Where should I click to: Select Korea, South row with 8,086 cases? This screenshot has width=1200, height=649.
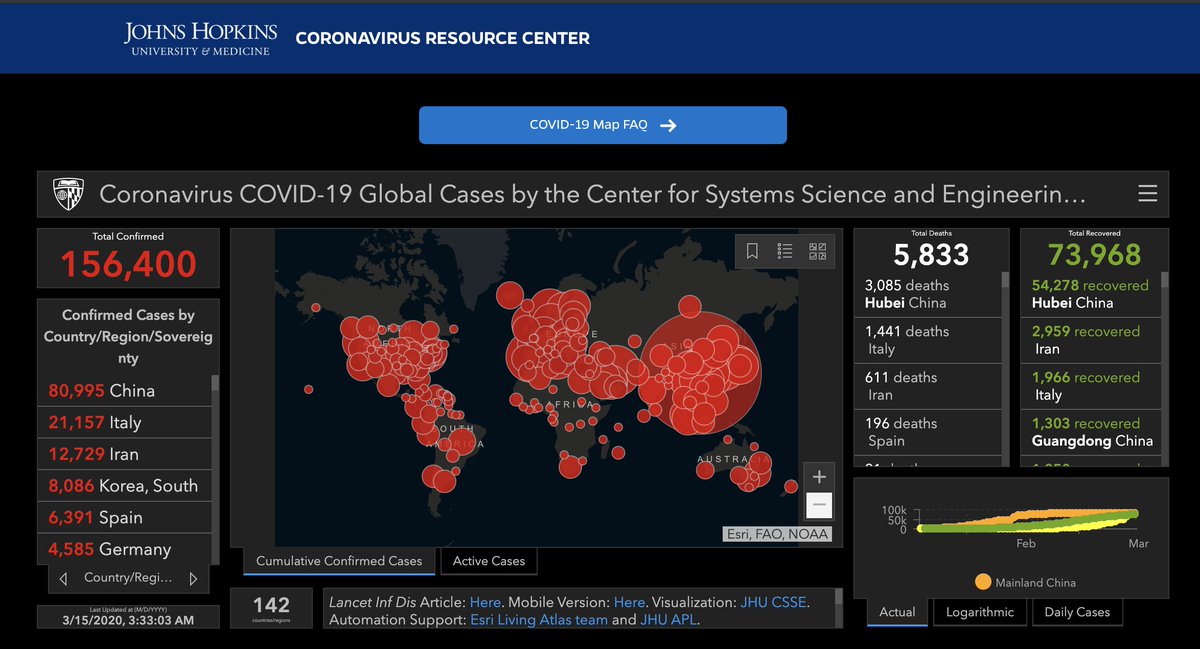[x=124, y=486]
